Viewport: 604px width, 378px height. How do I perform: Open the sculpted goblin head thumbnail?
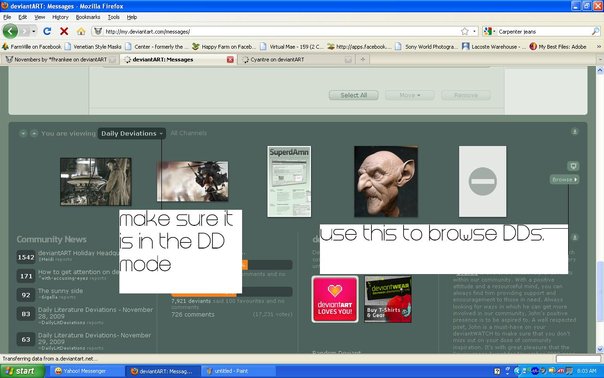(x=386, y=181)
